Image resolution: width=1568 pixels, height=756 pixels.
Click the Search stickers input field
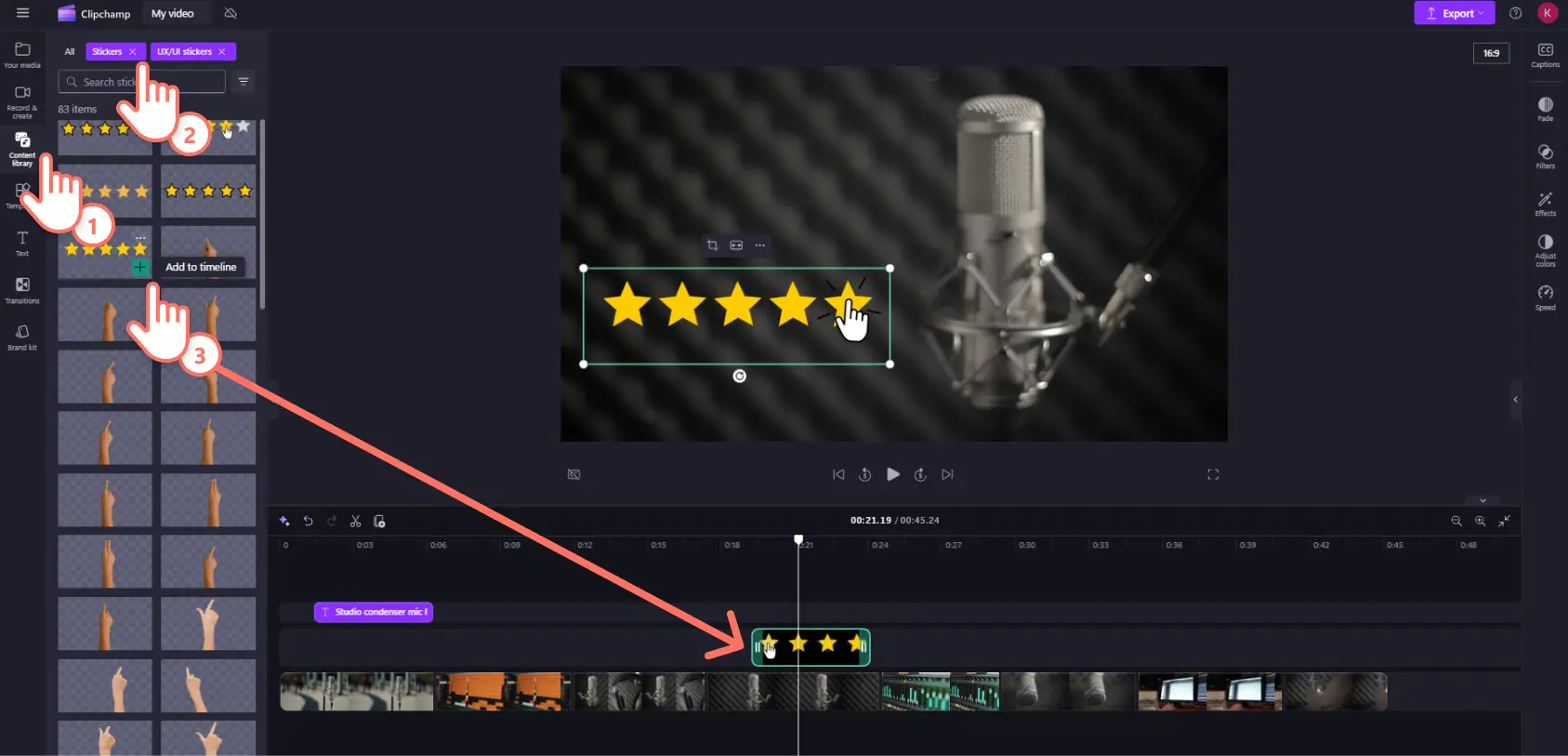(141, 82)
